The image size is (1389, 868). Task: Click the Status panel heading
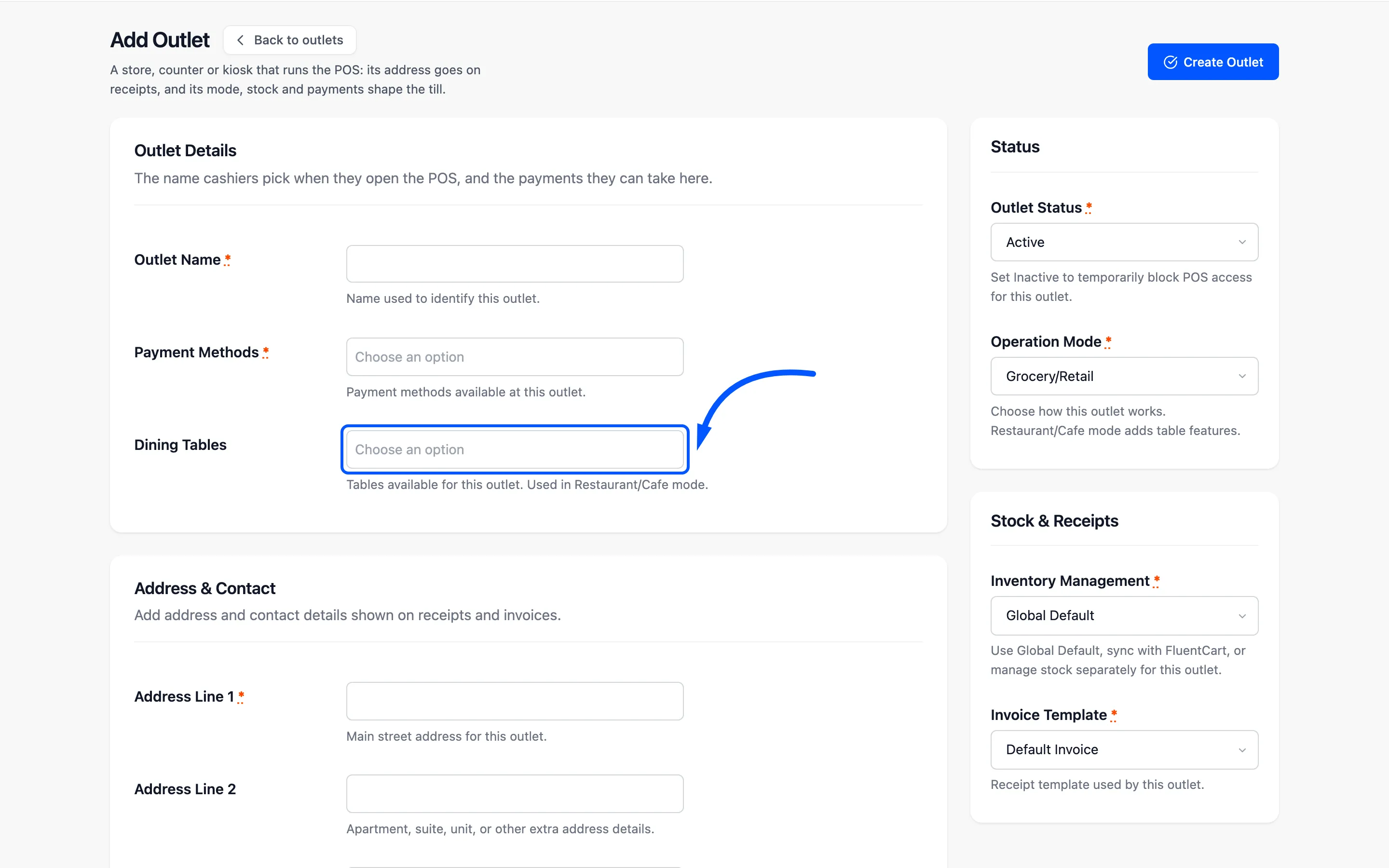[x=1015, y=147]
